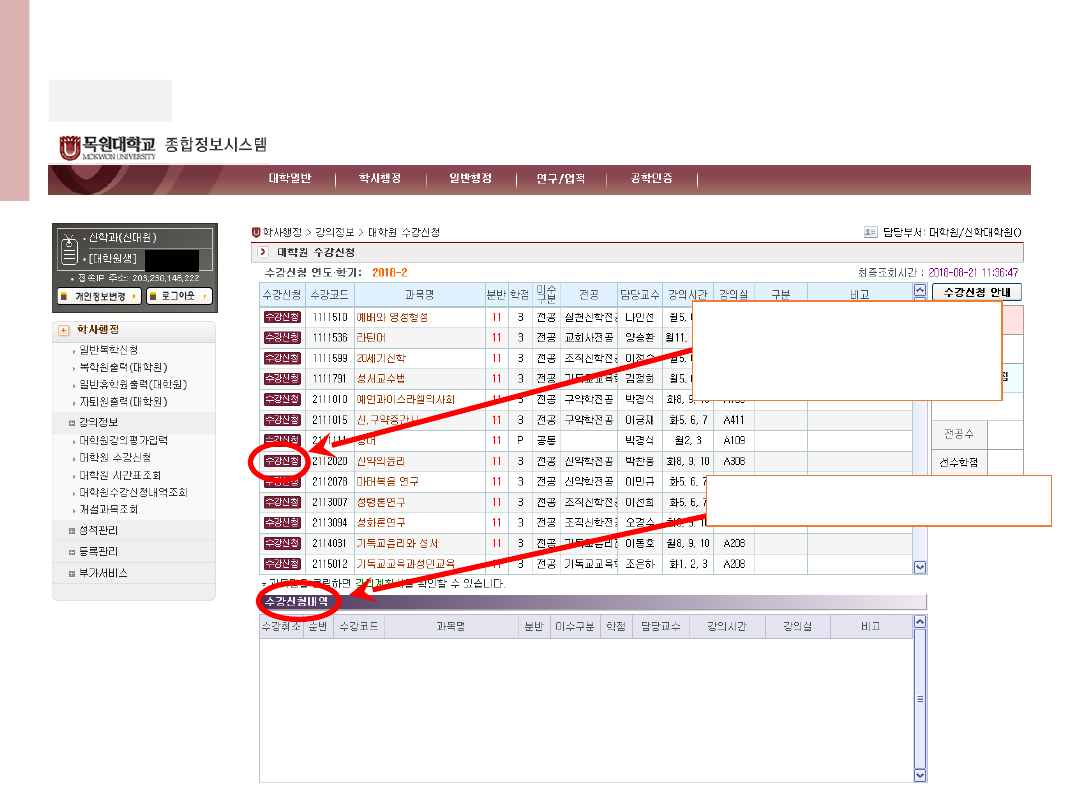Open the 연구/업적 top menu
1080x810 pixels.
coord(561,179)
